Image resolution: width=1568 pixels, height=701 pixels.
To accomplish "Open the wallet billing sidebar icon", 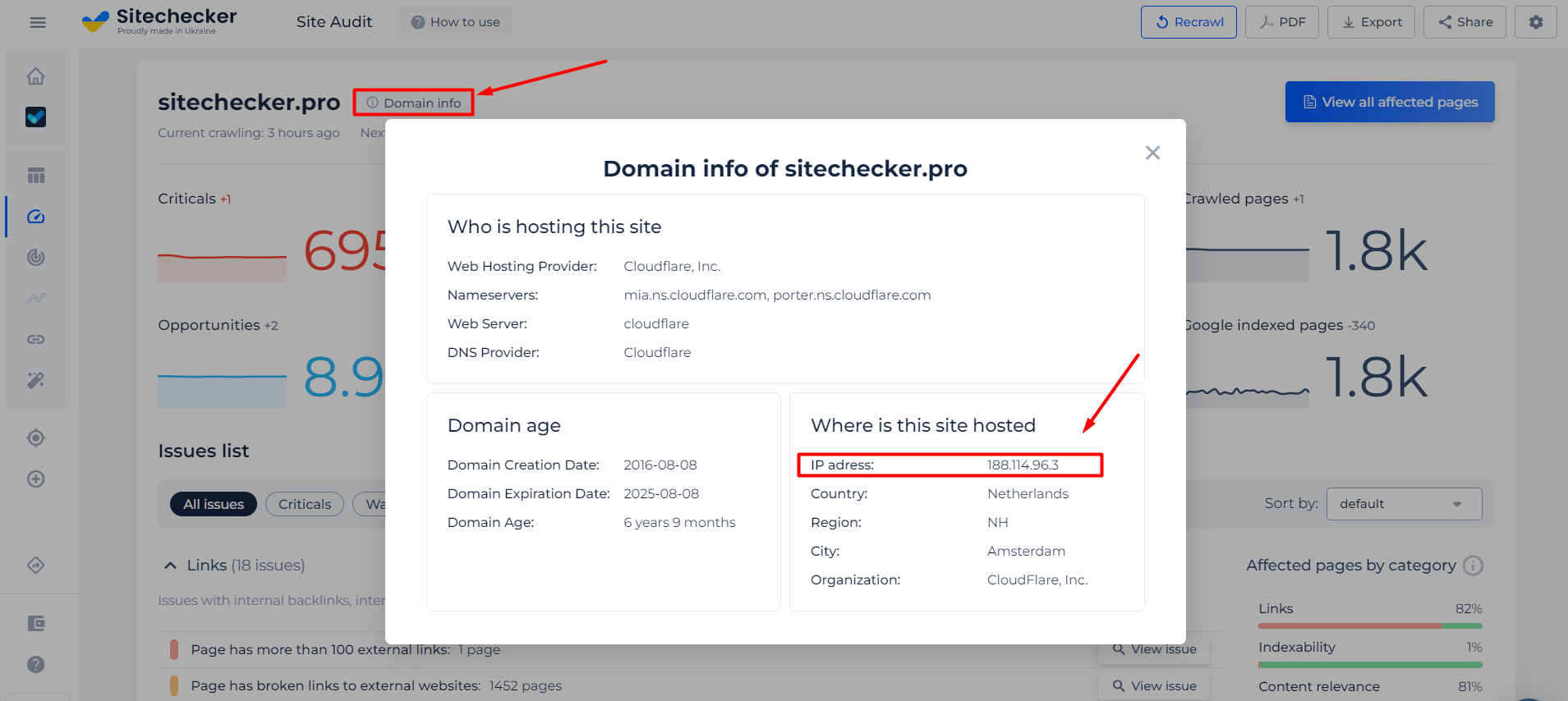I will click(x=36, y=624).
